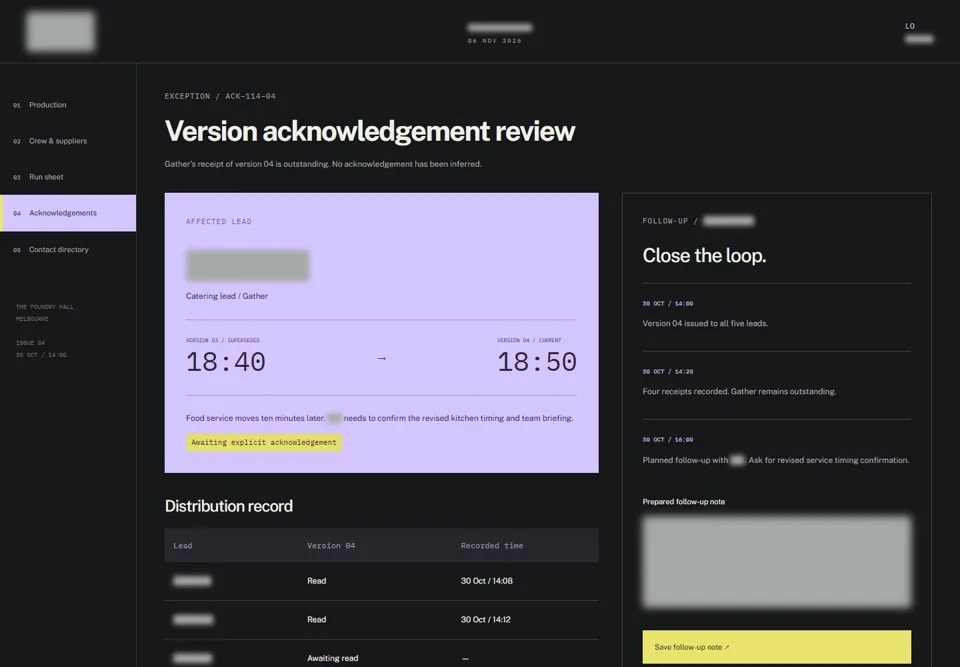Click The Foundry Hall Melbourne venue label

point(44,313)
